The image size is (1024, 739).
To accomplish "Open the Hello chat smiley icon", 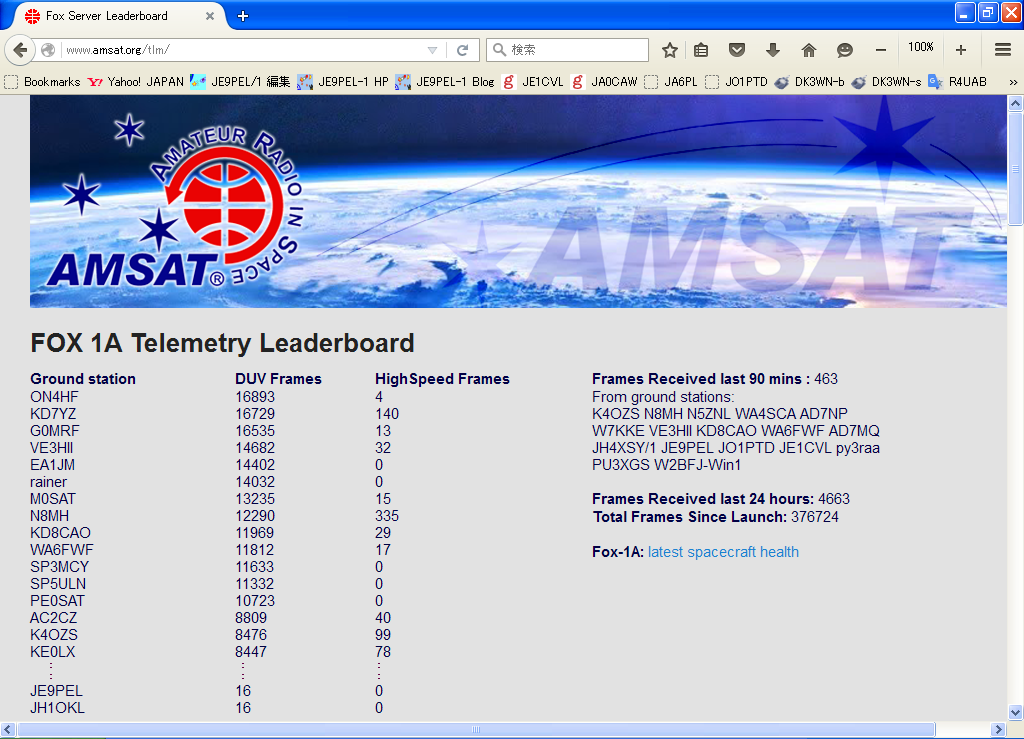I will click(x=844, y=50).
